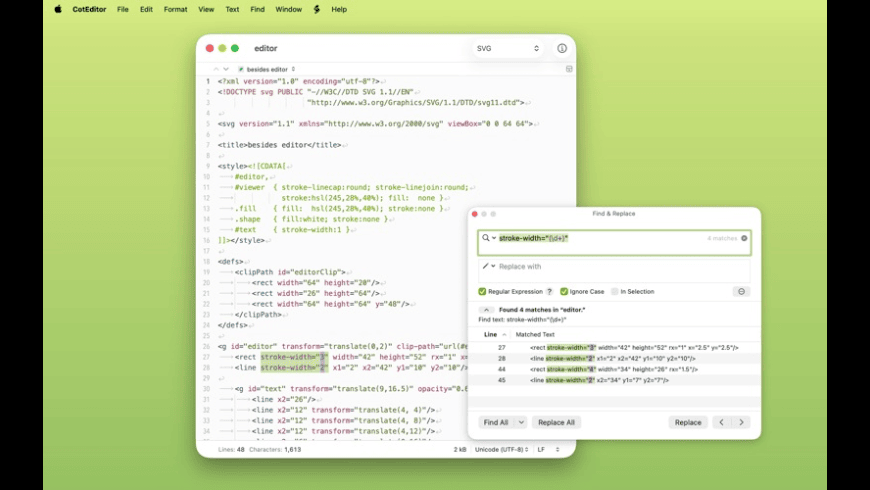Select the line 28 match result row
870x490 pixels.
coord(614,358)
